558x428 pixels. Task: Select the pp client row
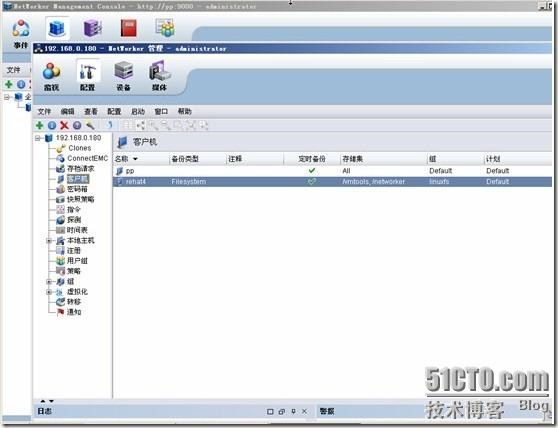[x=332, y=171]
